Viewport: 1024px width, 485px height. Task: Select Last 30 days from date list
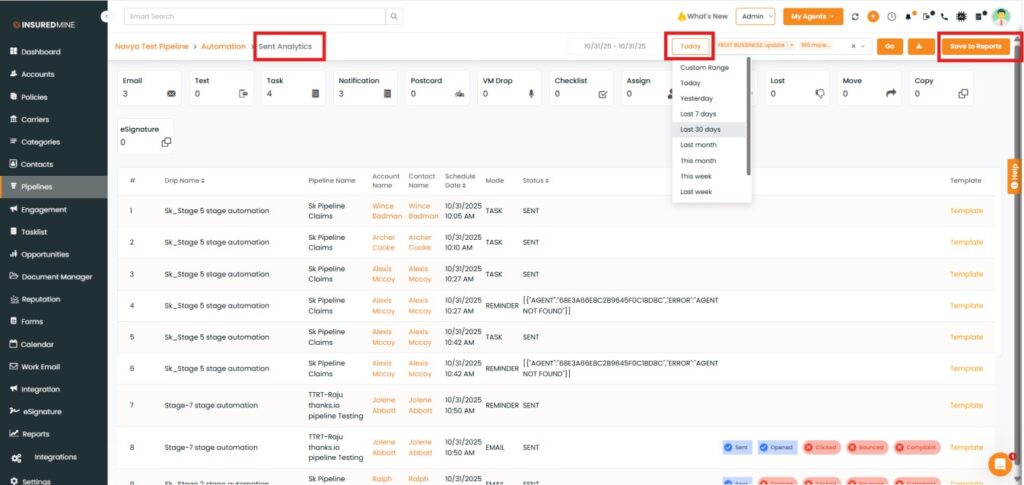coord(700,130)
